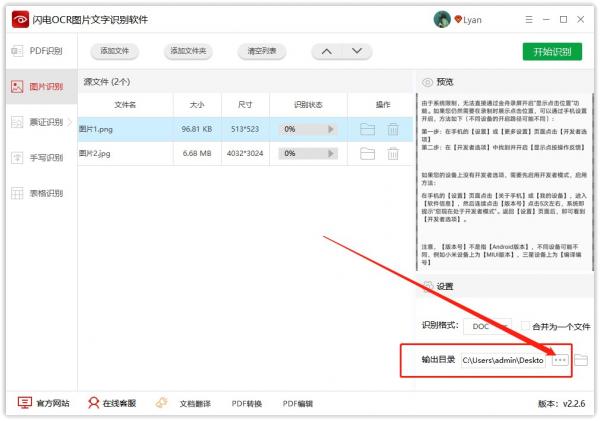
Task: Click the 源文件 (2个) header
Action: point(107,82)
